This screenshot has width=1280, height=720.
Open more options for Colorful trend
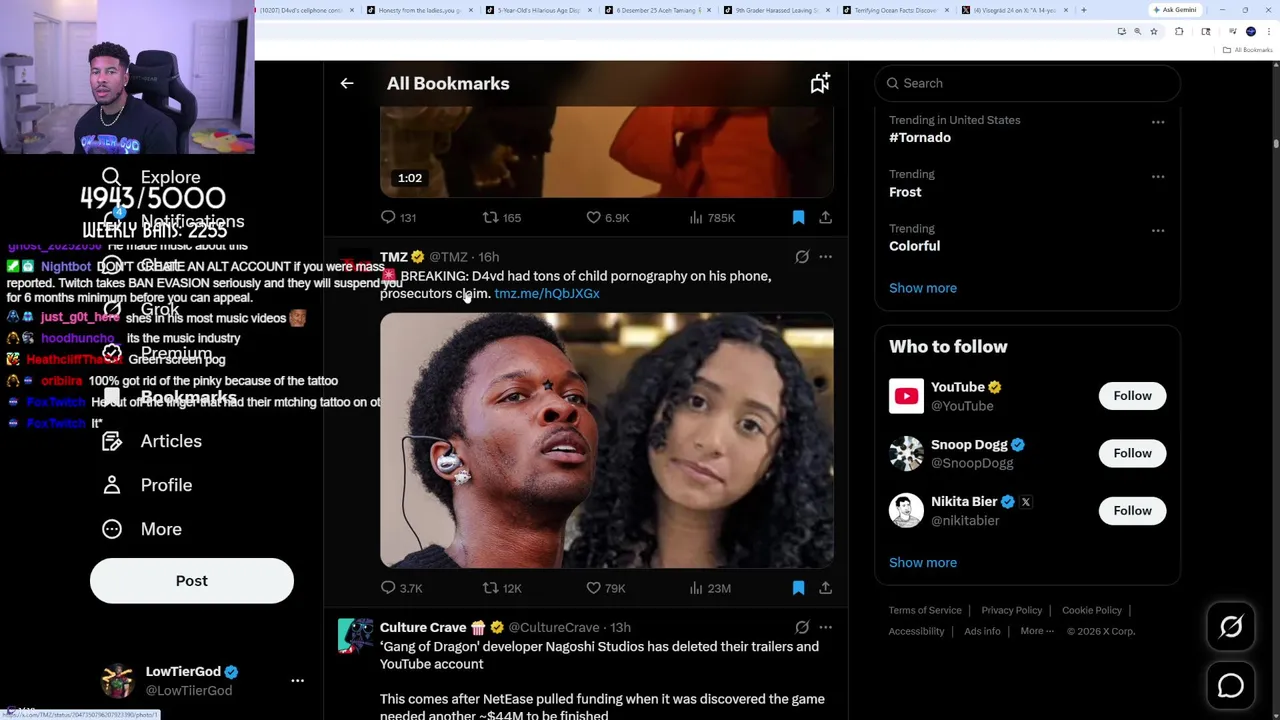[1158, 230]
